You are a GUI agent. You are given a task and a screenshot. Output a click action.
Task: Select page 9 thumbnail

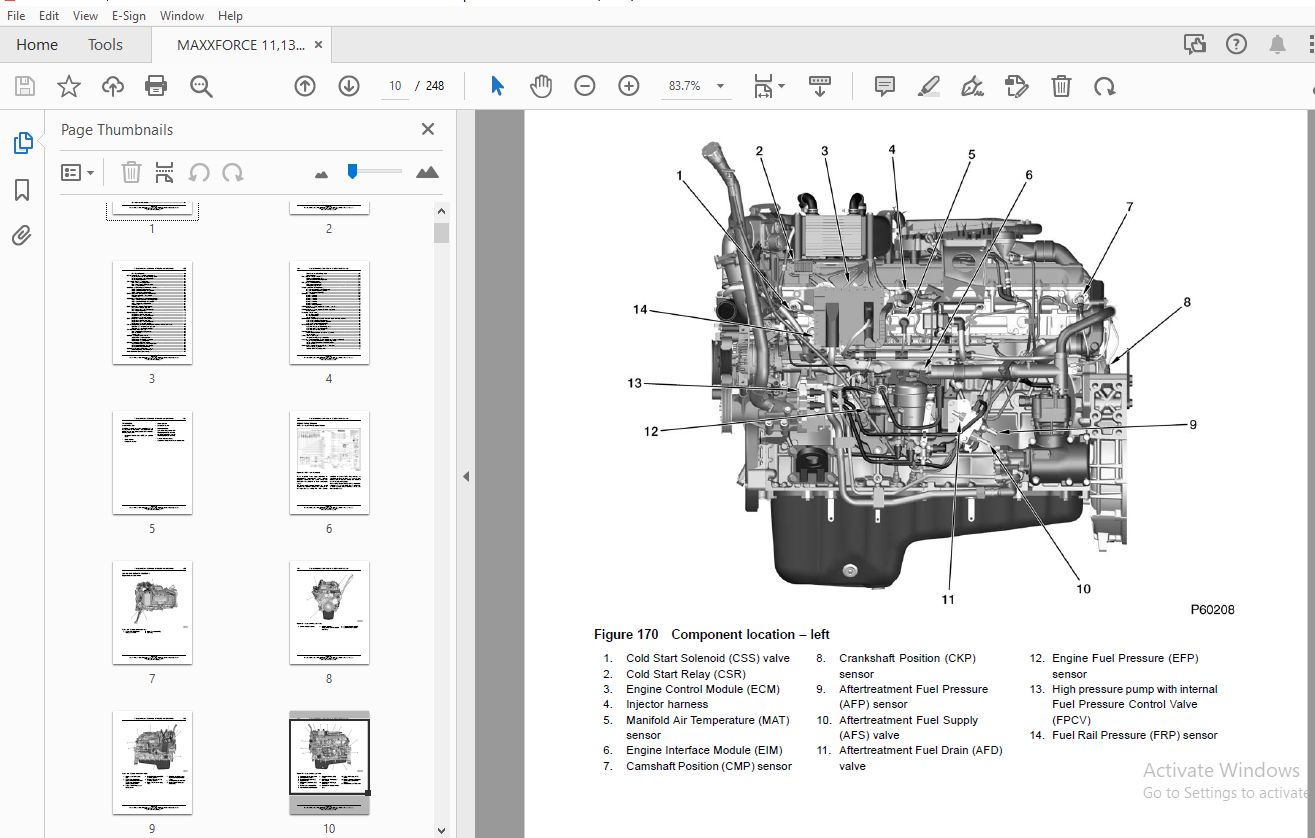click(152, 763)
